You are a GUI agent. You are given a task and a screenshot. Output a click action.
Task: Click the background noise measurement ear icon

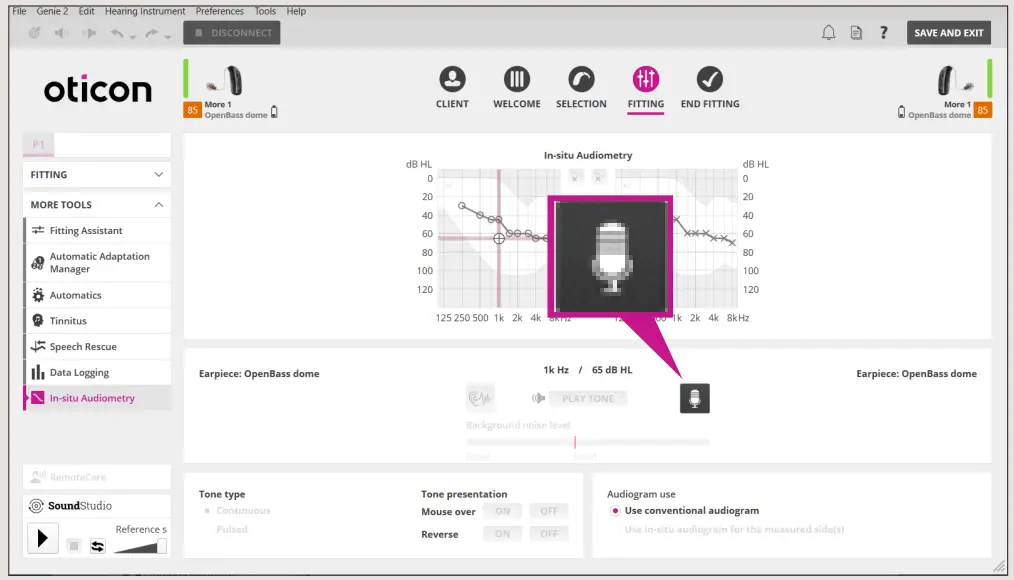tap(480, 398)
